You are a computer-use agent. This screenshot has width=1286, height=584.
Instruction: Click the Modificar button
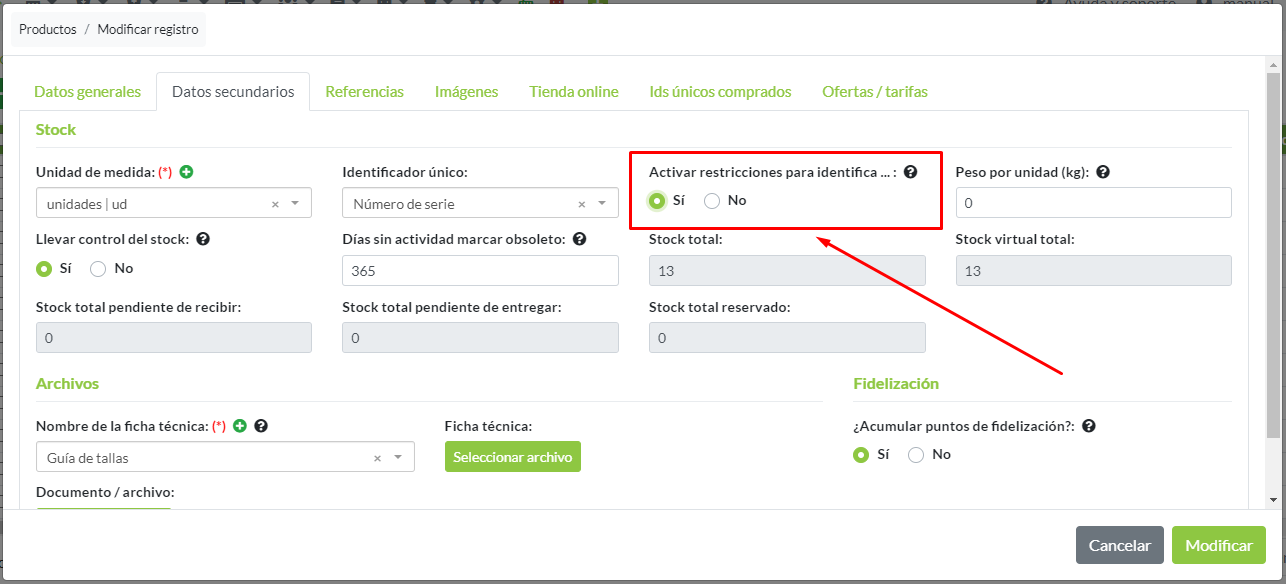(1218, 546)
